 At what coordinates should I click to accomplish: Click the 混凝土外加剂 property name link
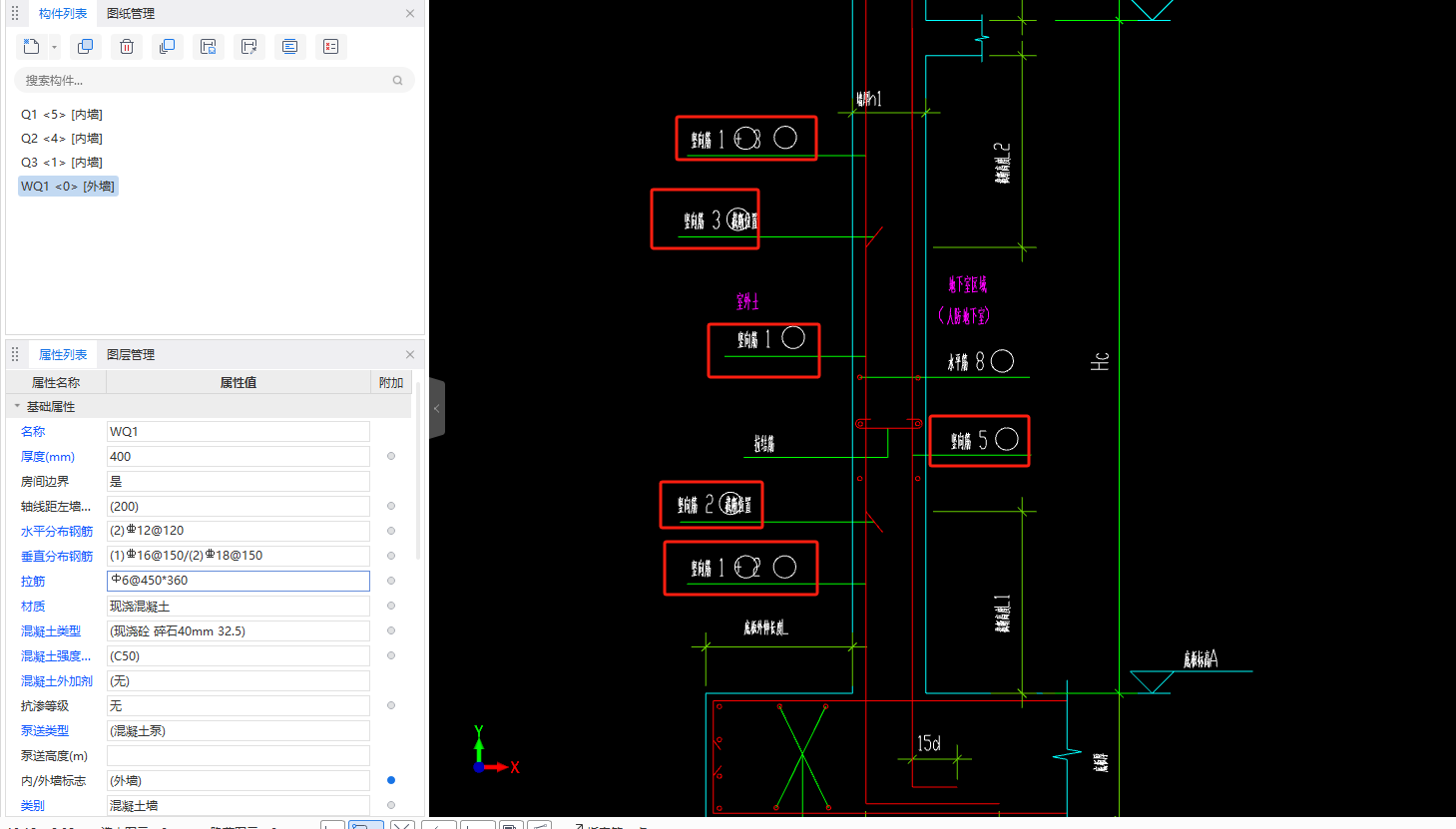[x=57, y=681]
